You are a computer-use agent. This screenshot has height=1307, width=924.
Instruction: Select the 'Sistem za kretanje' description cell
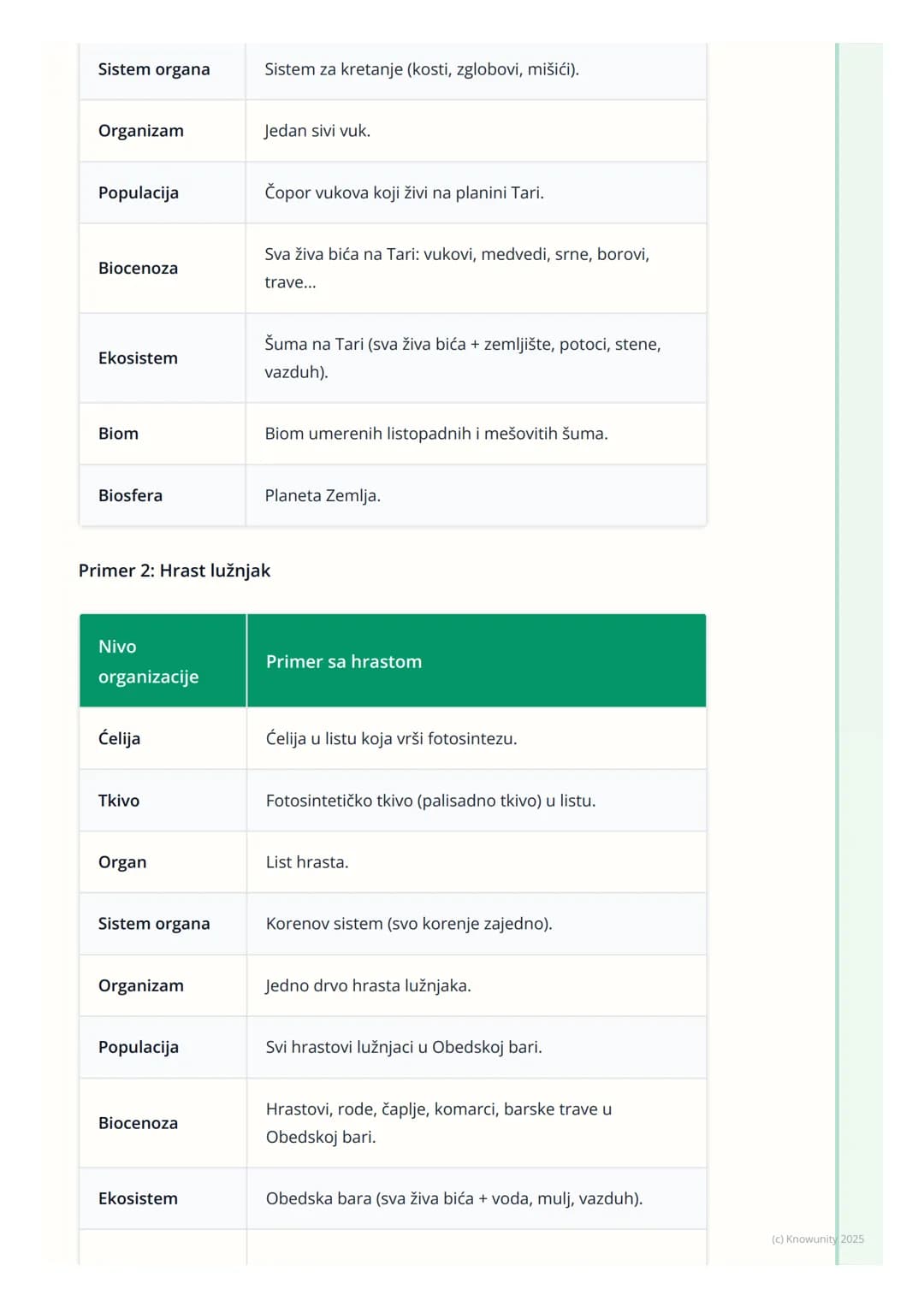[476, 69]
